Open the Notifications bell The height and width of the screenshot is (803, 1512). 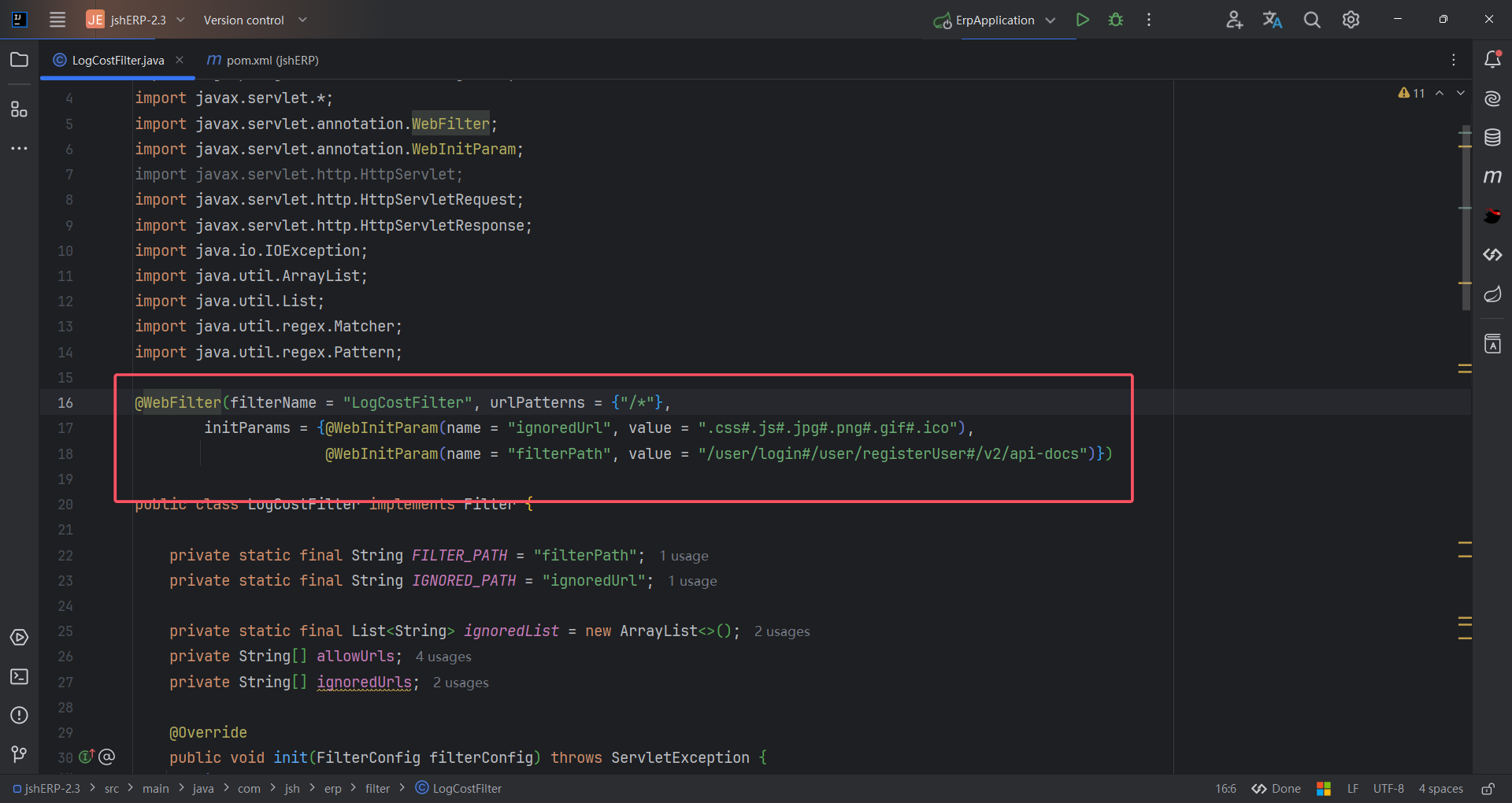click(x=1492, y=59)
